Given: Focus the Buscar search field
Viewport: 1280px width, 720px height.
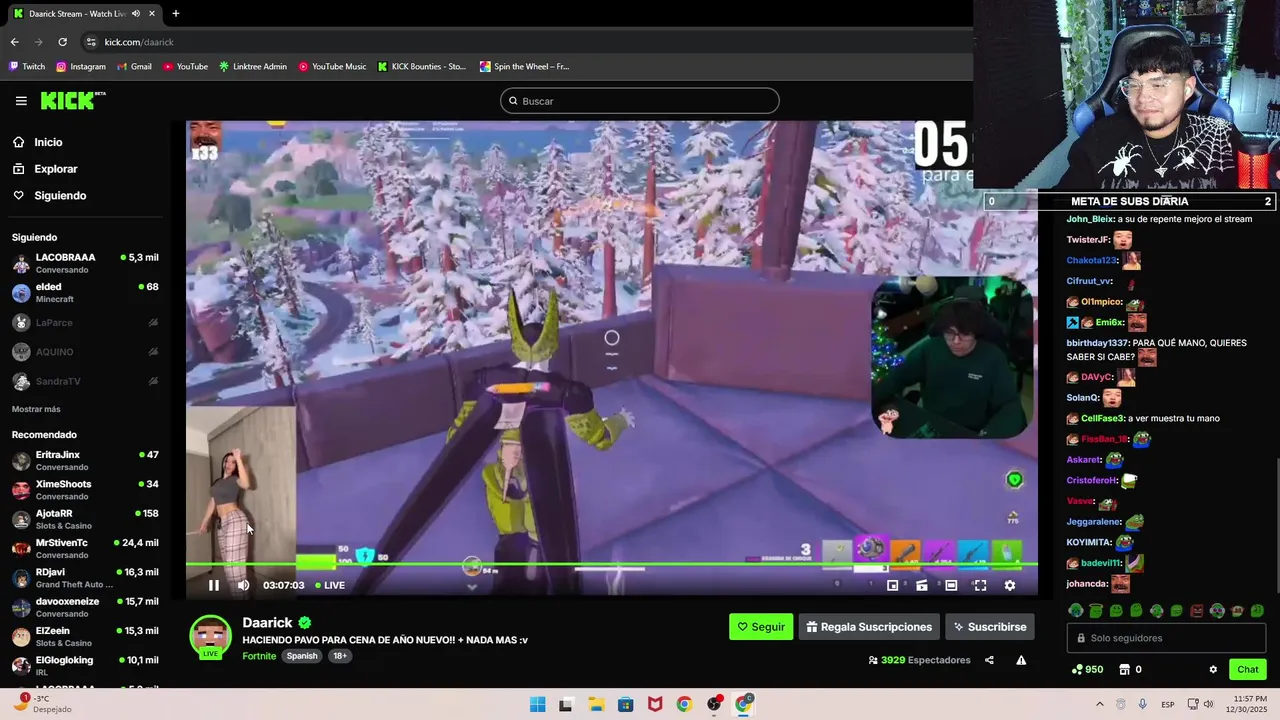Looking at the screenshot, I should [x=640, y=101].
